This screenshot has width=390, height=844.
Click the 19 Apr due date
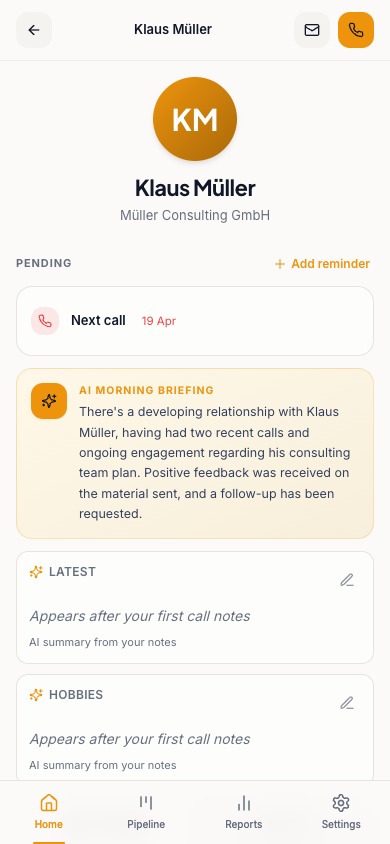pos(159,321)
